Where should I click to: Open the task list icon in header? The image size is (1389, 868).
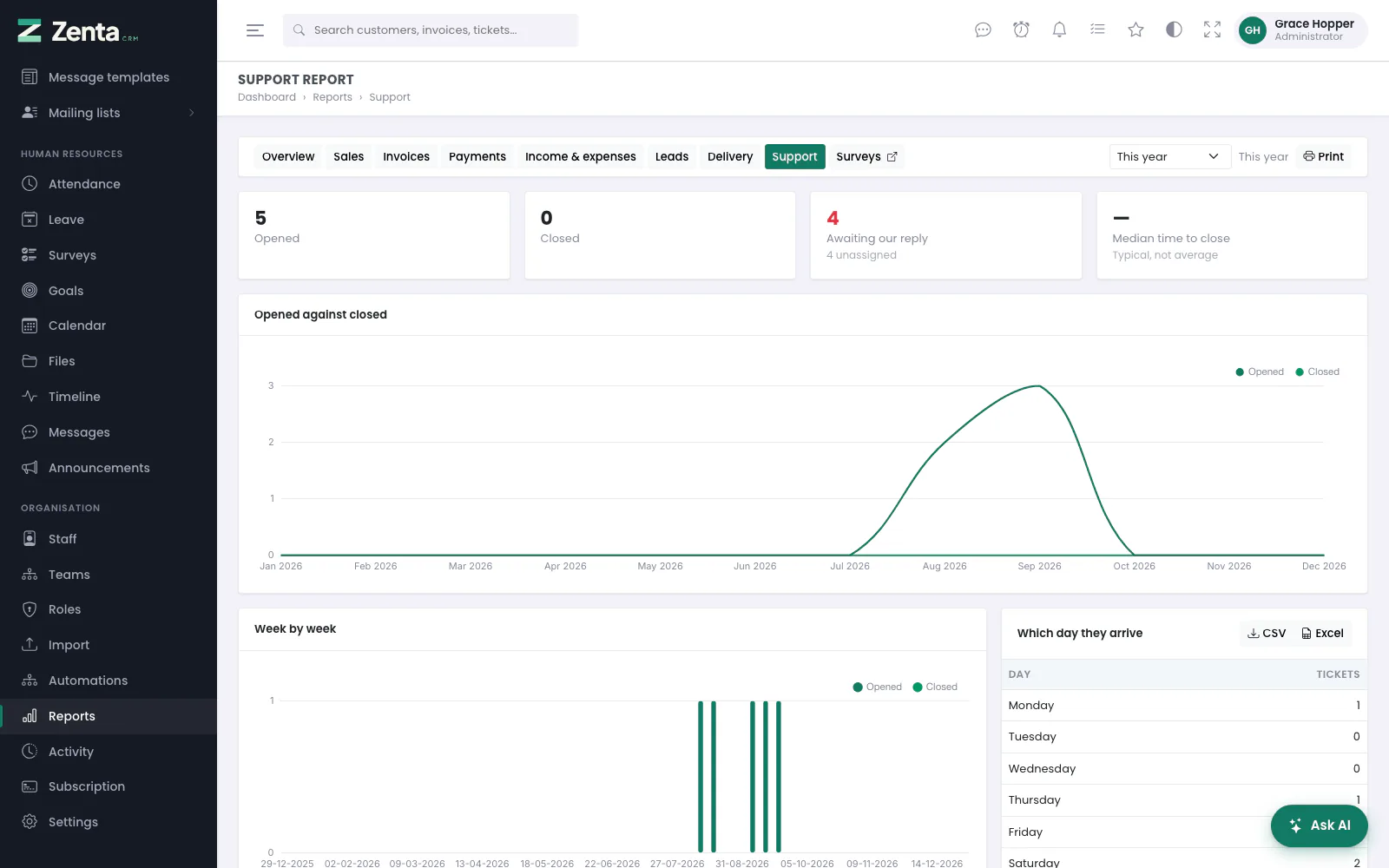pyautogui.click(x=1097, y=30)
